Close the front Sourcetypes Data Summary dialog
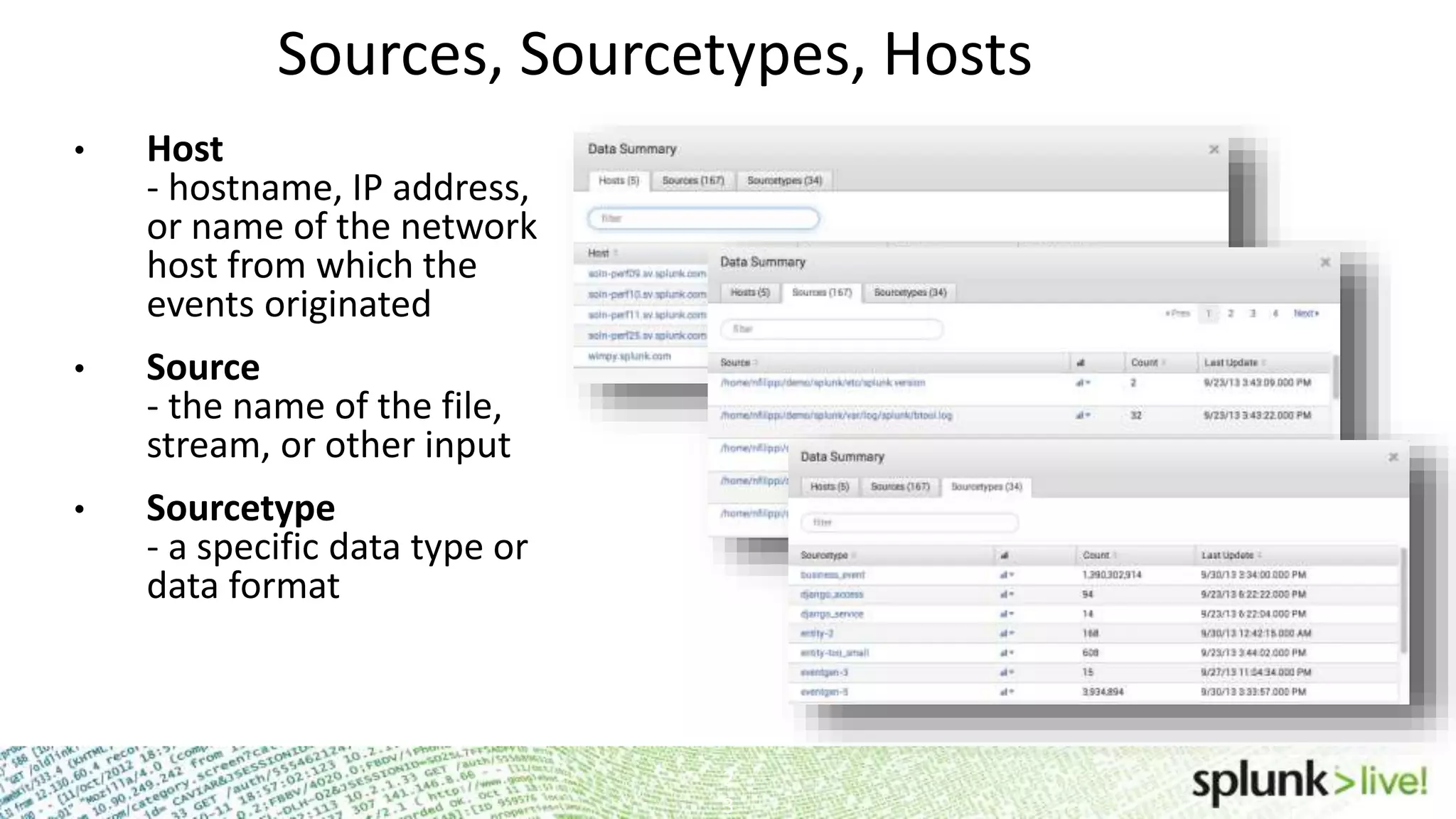 (x=1393, y=457)
